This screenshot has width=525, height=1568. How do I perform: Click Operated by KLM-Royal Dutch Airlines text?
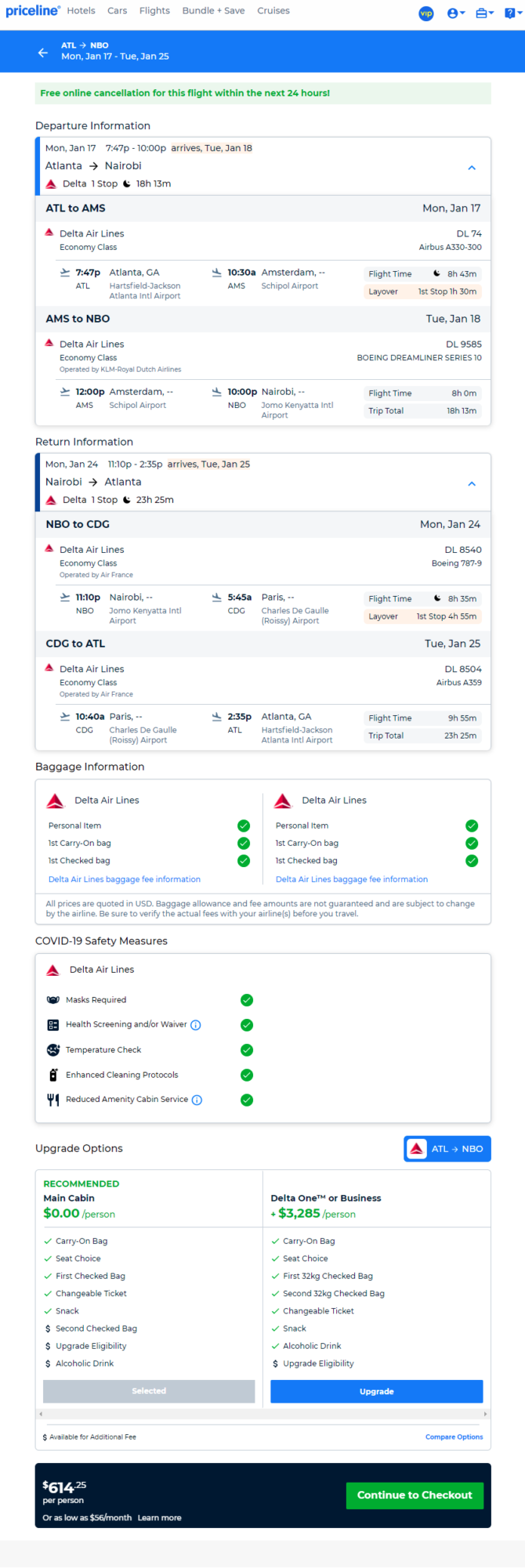[x=120, y=370]
